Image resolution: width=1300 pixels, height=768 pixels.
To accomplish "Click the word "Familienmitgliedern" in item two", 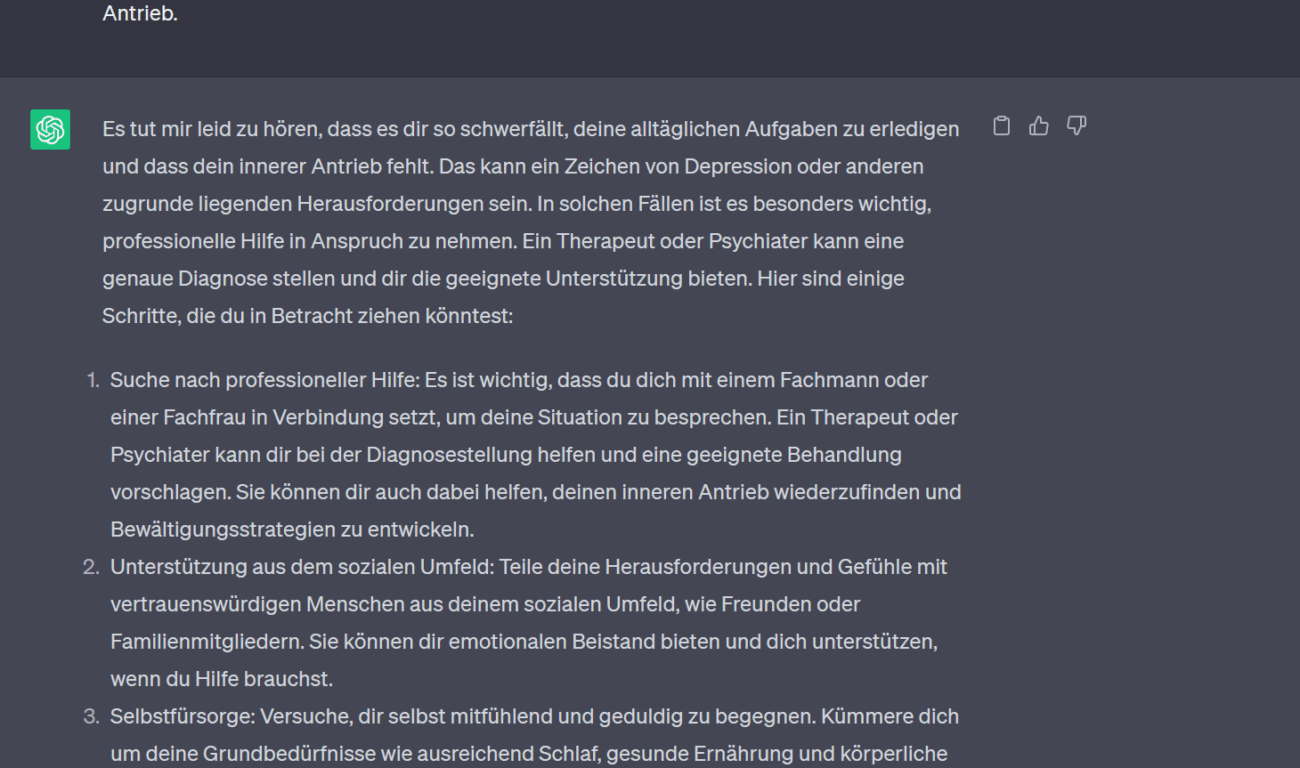I will tap(205, 642).
